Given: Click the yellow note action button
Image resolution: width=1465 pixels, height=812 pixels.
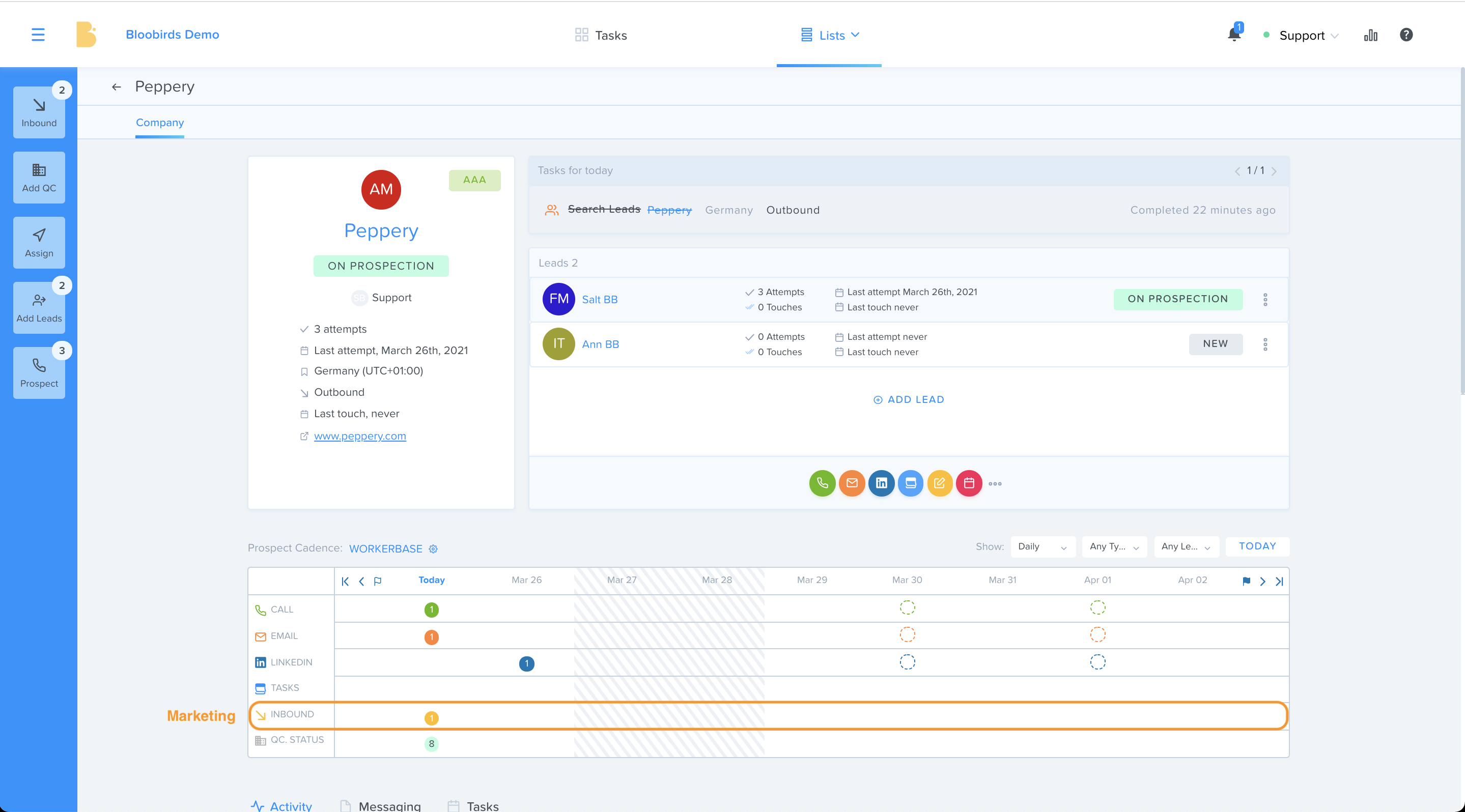Looking at the screenshot, I should point(940,483).
